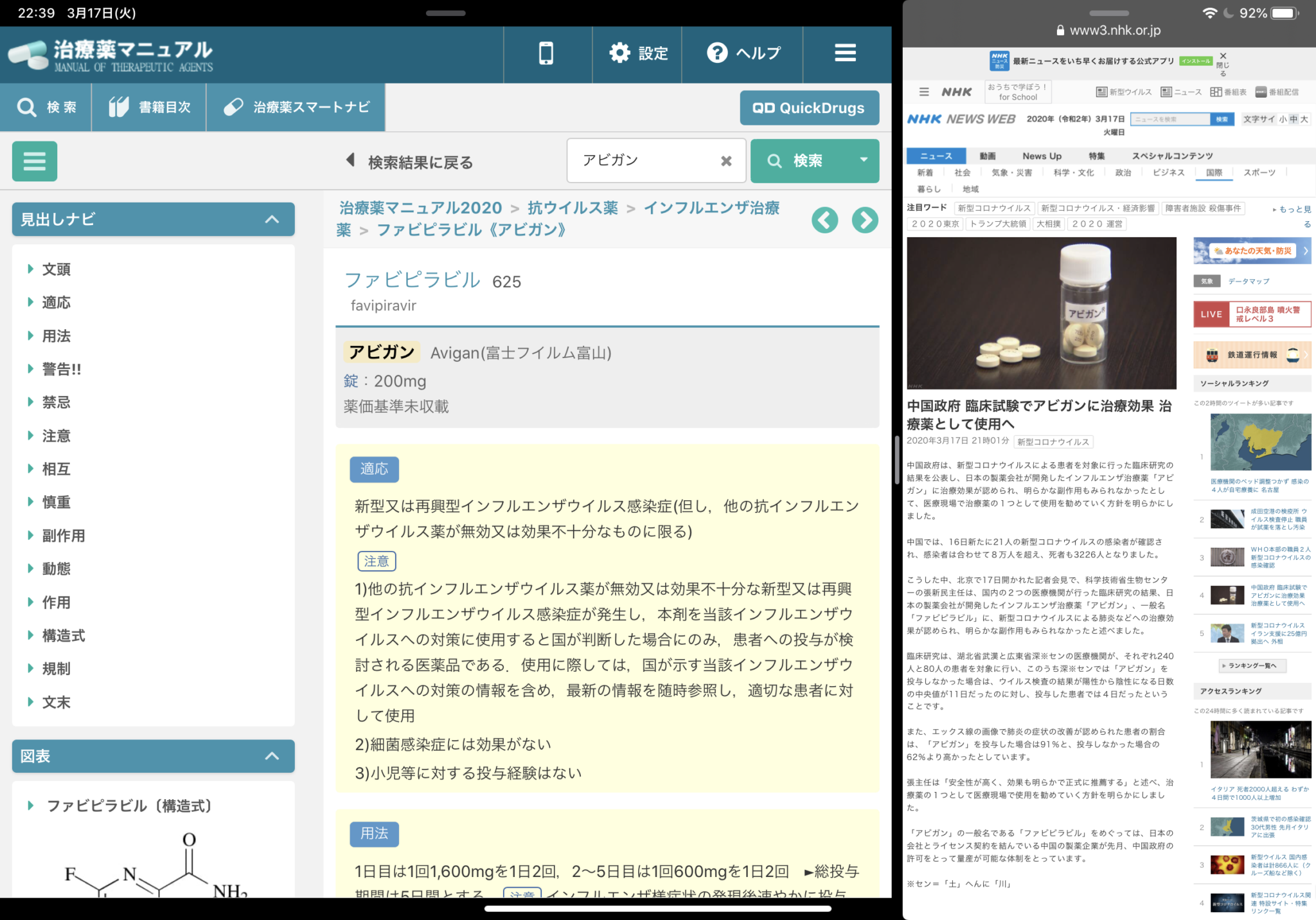Jump to 副作用 in heading navigation
1316x920 pixels.
pos(63,536)
